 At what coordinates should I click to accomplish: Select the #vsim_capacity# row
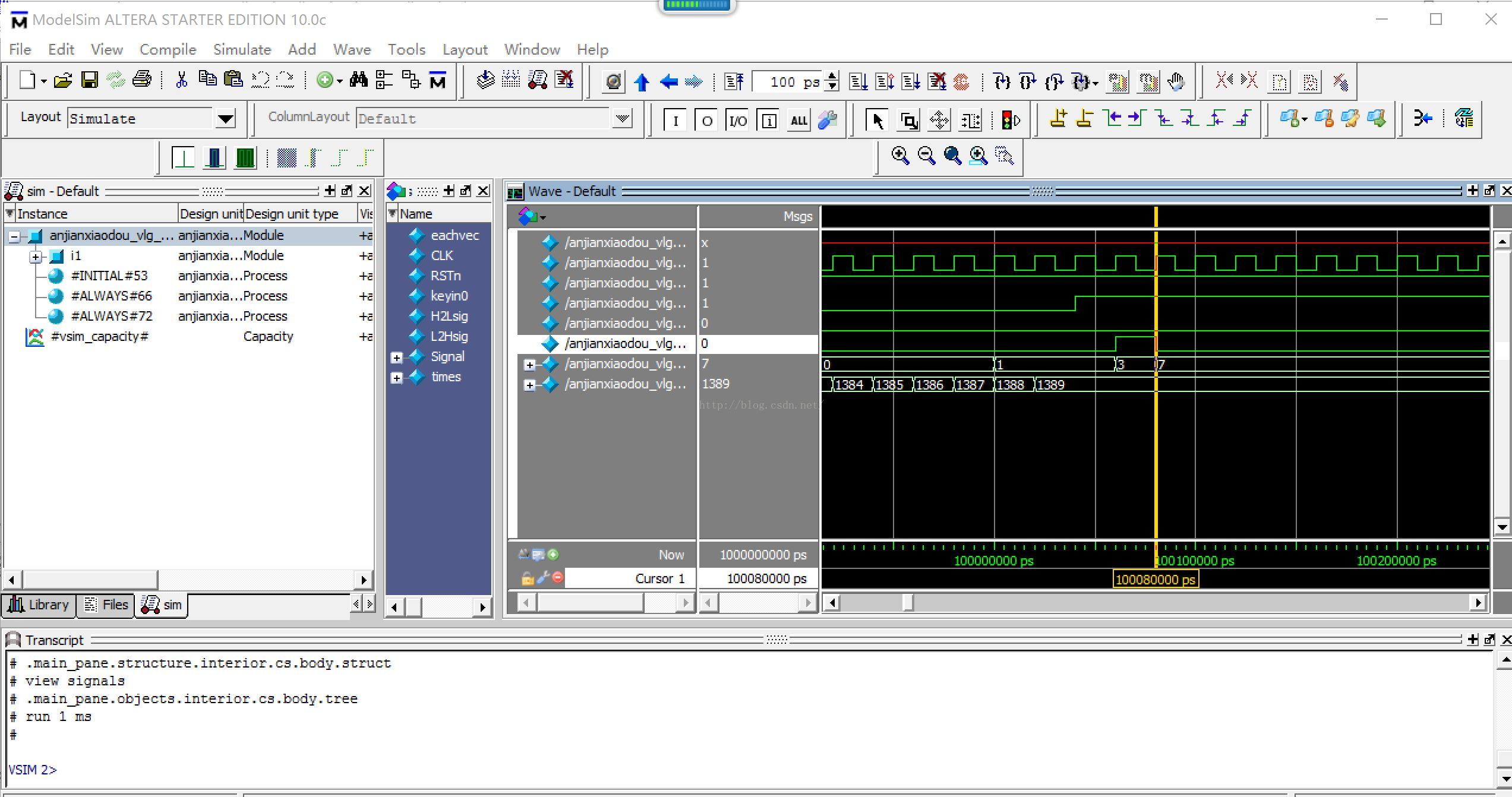[189, 336]
